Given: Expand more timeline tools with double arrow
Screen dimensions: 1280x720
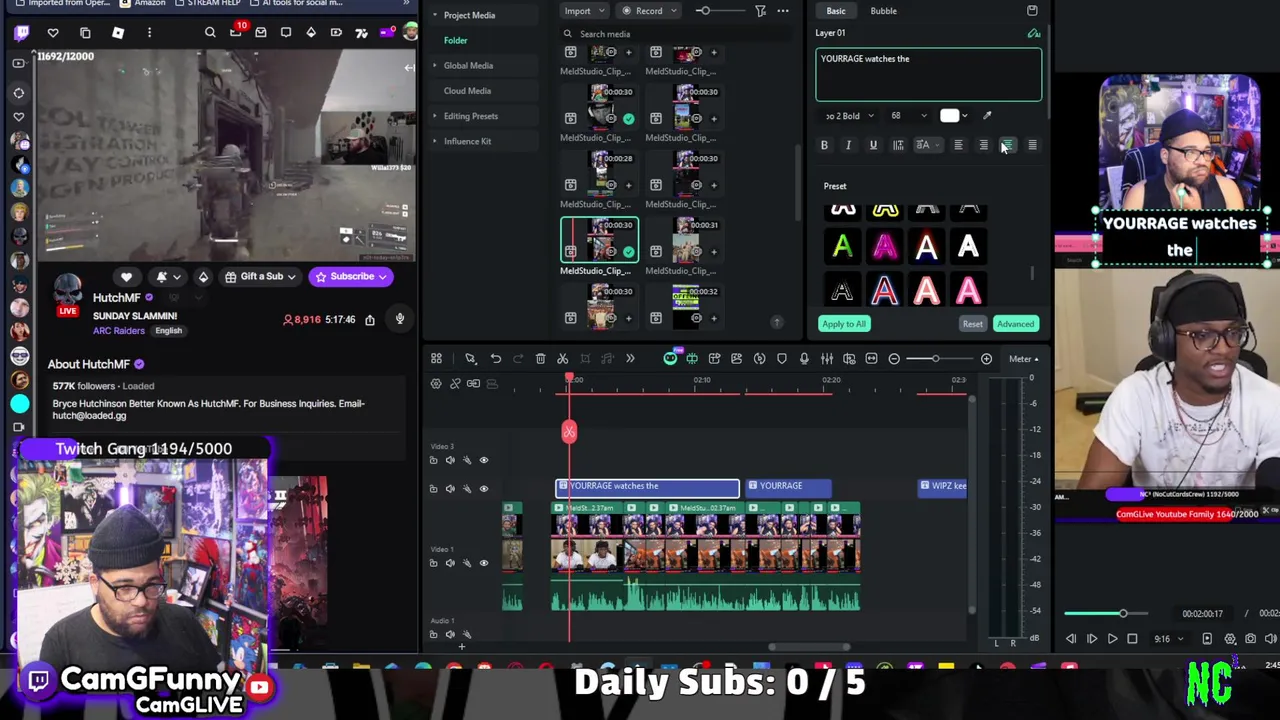Looking at the screenshot, I should 630,359.
